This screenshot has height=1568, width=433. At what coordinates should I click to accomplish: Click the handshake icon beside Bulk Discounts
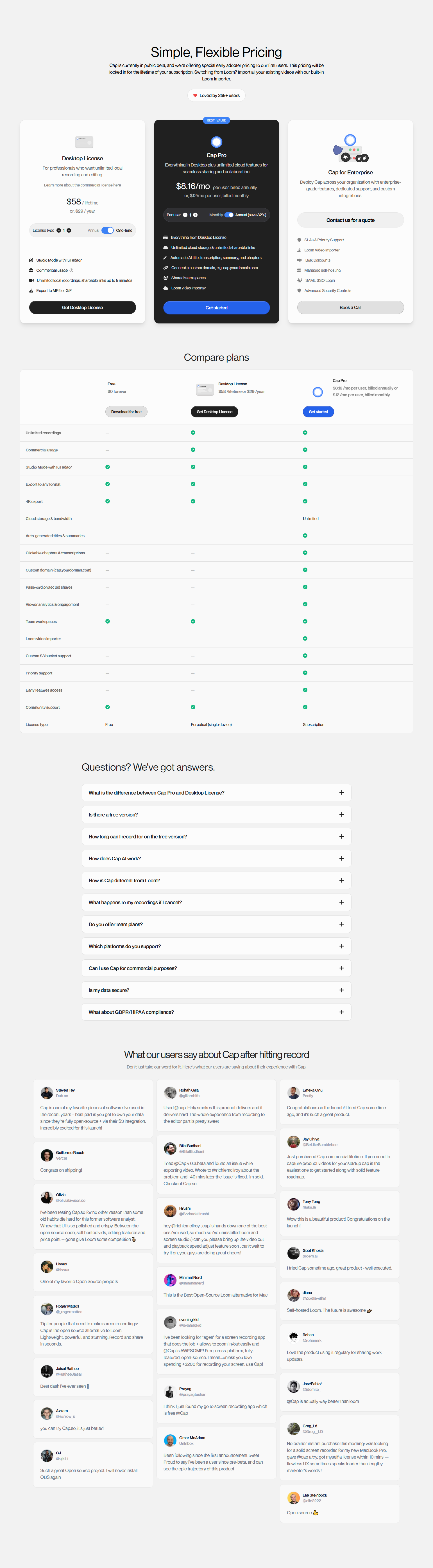pos(299,260)
